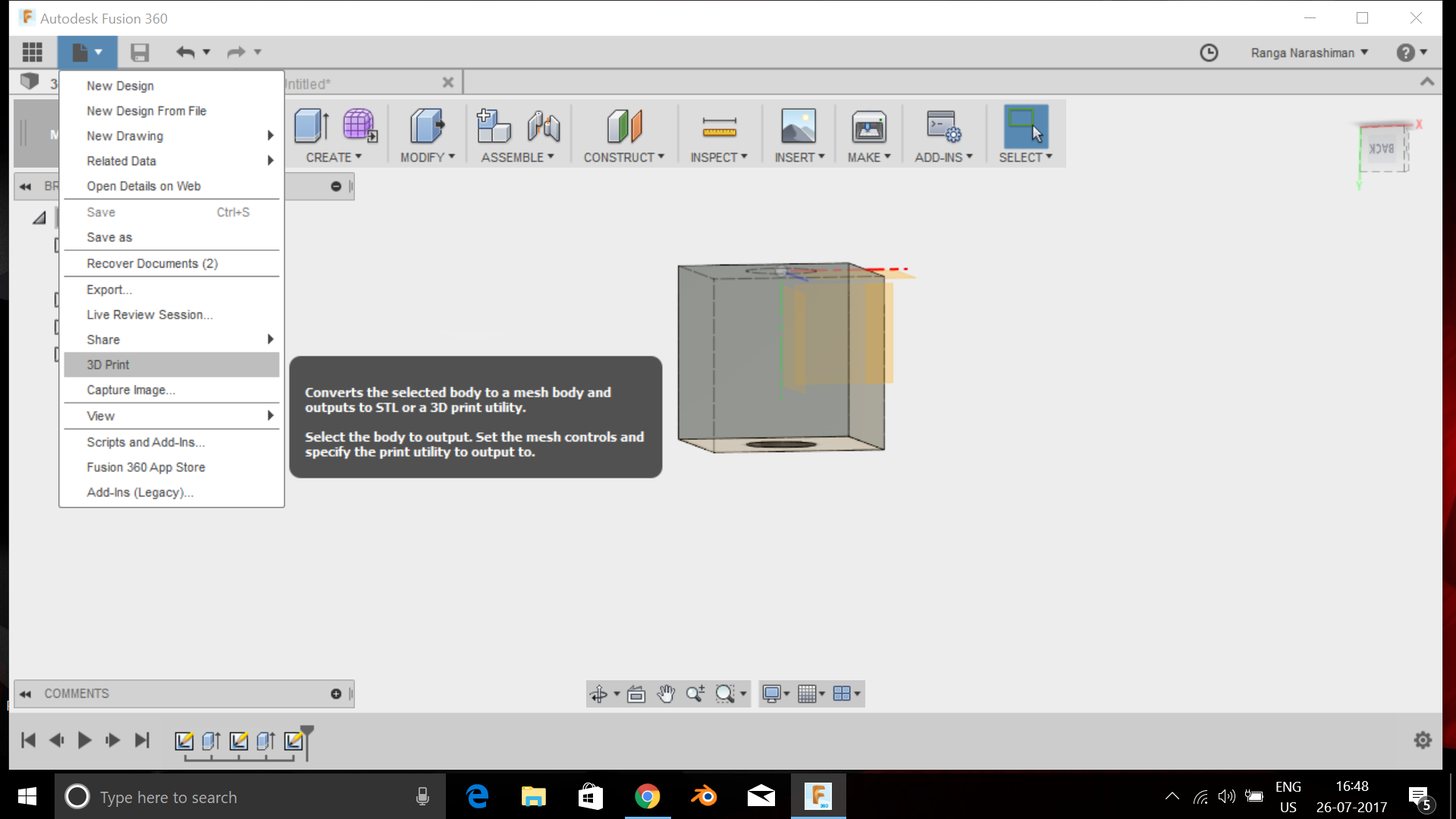Expand the Share submenu arrow

271,339
